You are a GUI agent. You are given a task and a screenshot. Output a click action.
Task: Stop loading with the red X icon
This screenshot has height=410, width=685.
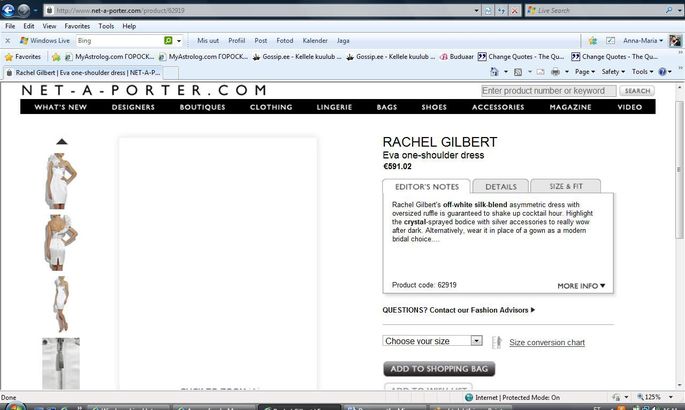point(515,10)
